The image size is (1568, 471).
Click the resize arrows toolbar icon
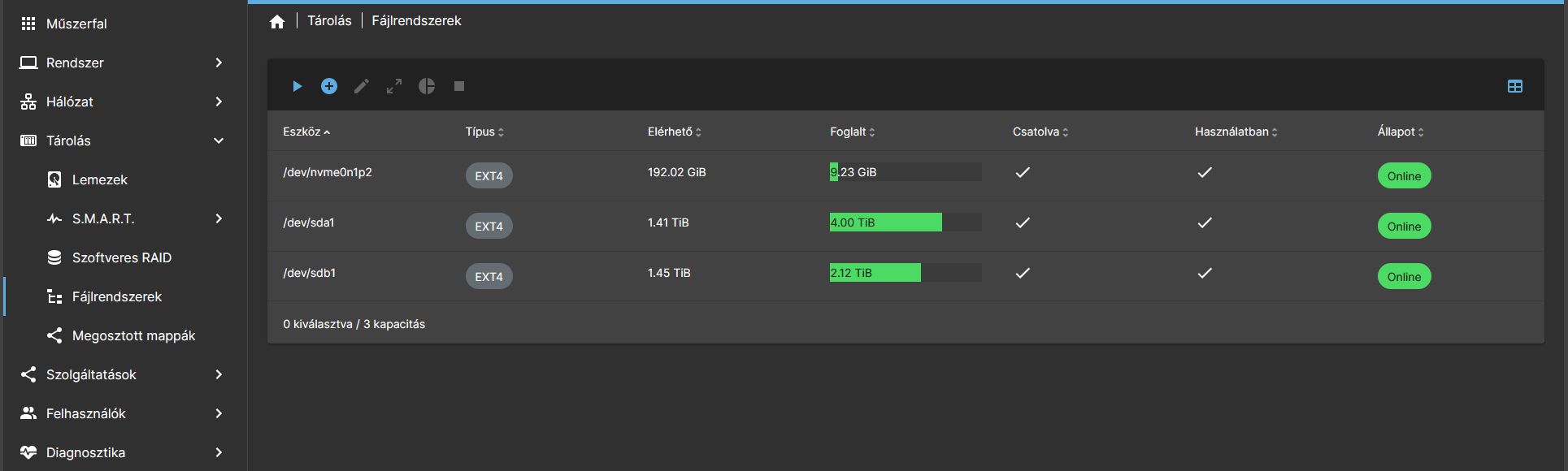click(394, 86)
